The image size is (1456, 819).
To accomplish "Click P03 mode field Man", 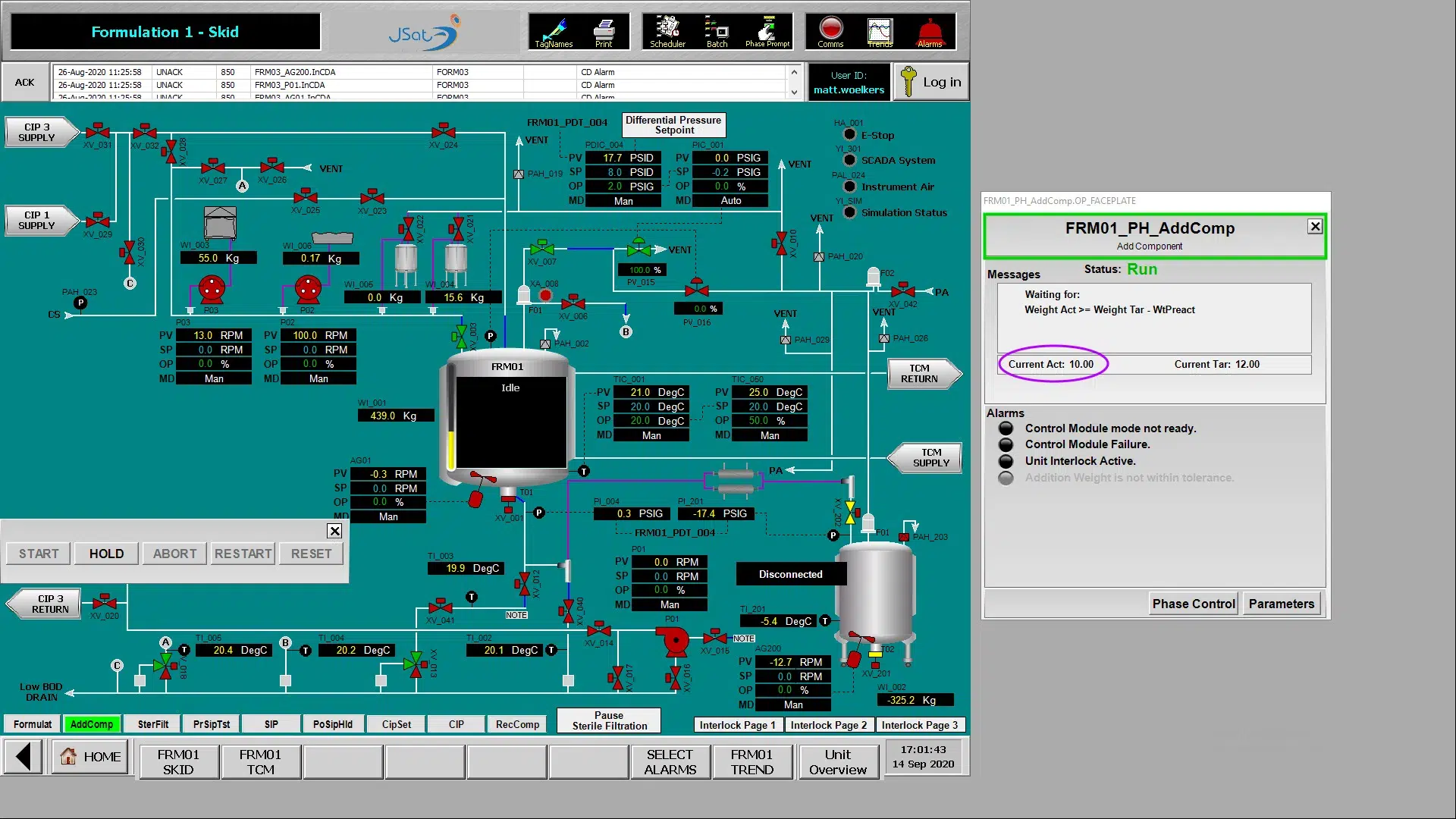I will [x=214, y=378].
